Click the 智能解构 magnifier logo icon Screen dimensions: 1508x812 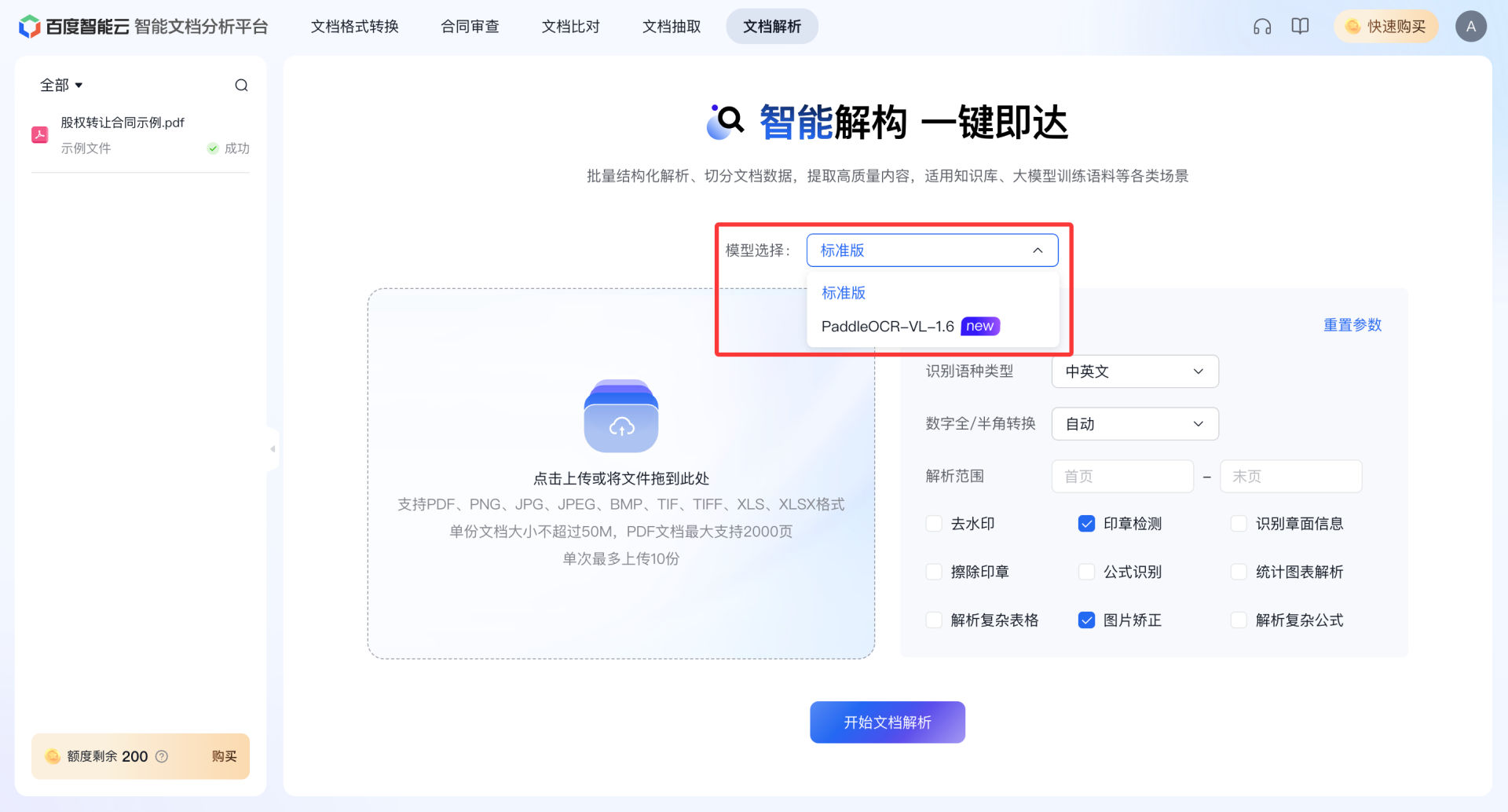click(726, 123)
